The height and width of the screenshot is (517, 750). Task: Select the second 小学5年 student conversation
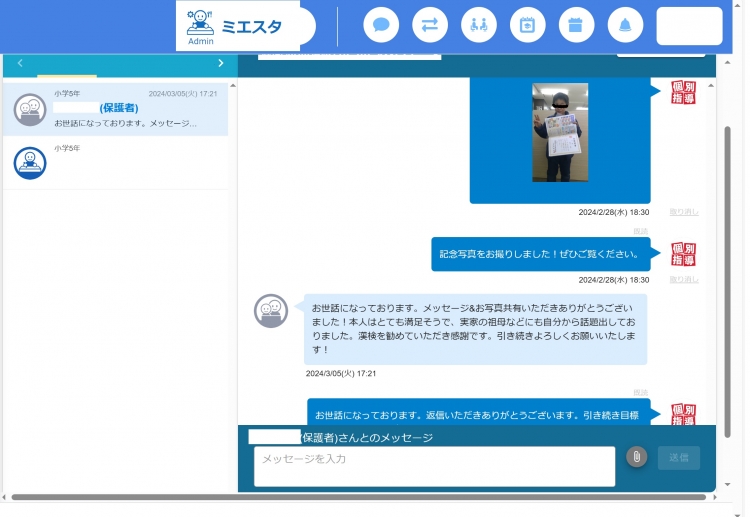click(115, 162)
